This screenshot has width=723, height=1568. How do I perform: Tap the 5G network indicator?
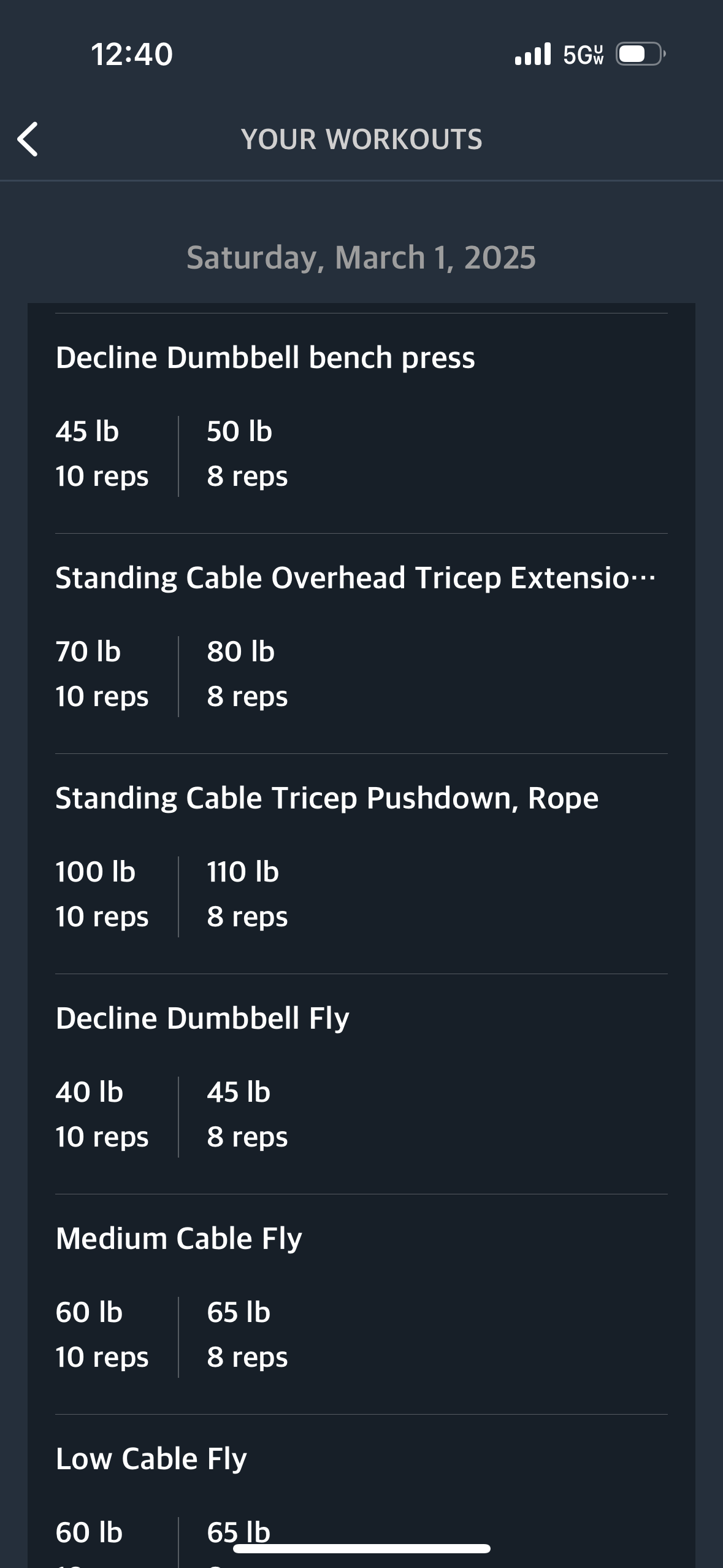583,55
